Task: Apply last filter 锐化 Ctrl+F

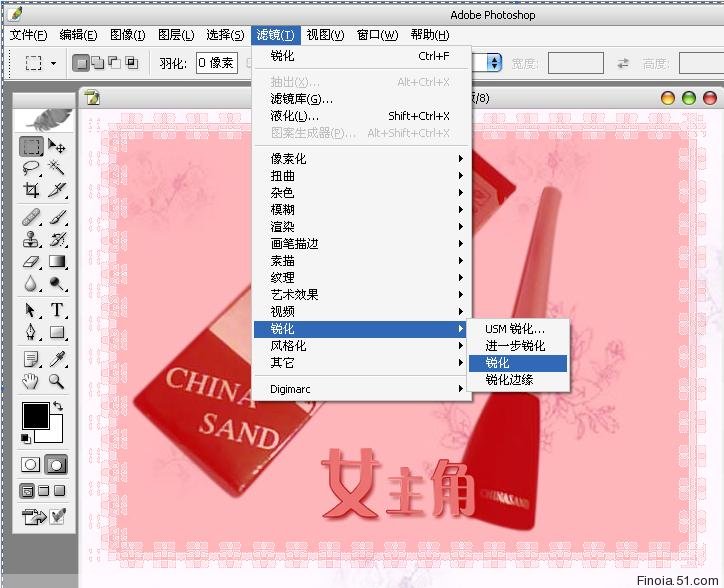Action: point(360,56)
